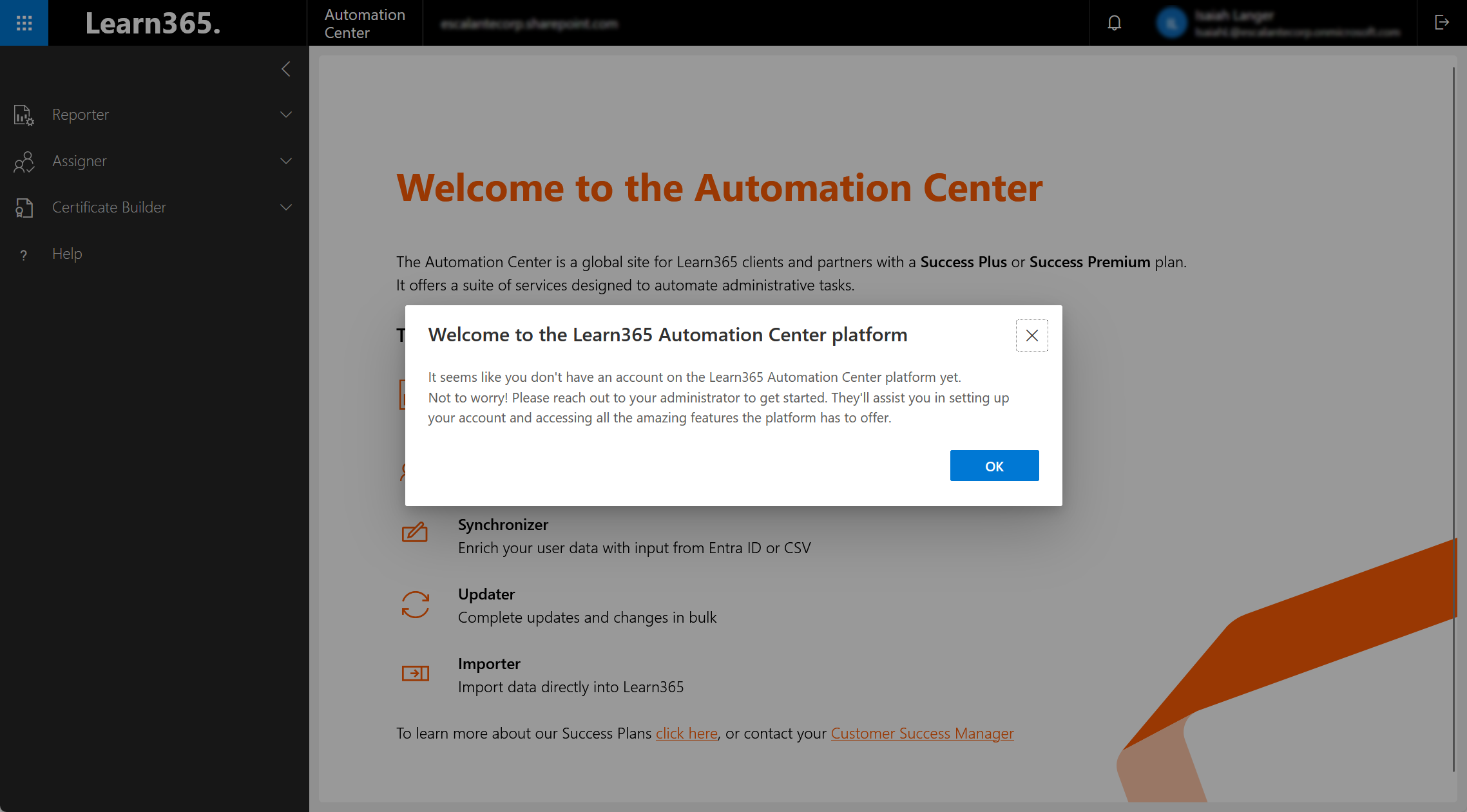Open the notifications bell icon

(1114, 23)
